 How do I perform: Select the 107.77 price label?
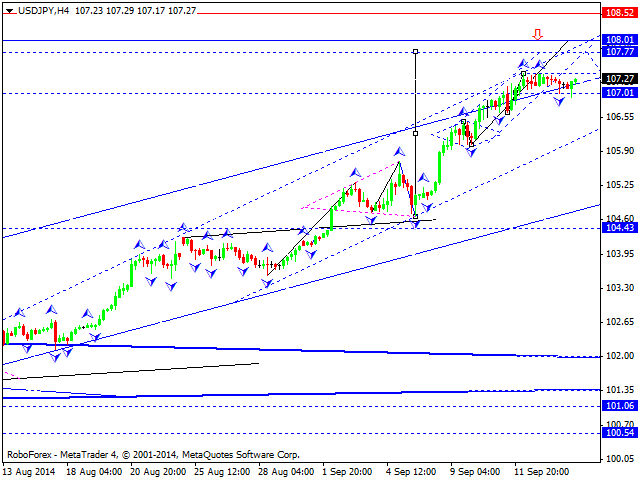coord(619,52)
